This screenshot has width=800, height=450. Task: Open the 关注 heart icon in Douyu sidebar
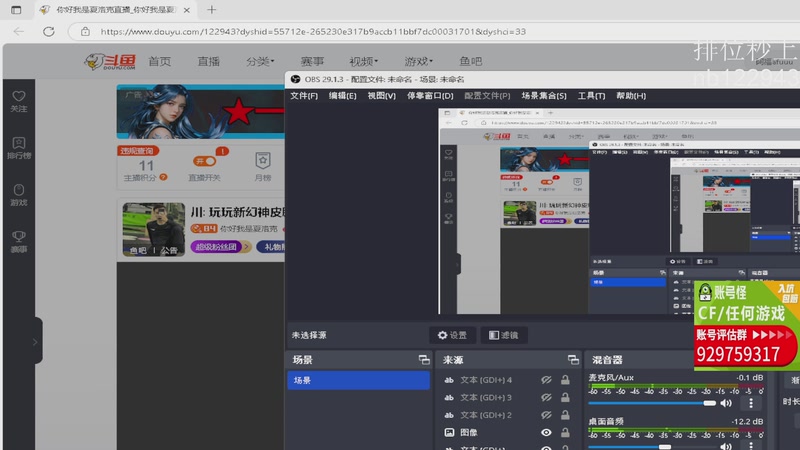coord(19,96)
